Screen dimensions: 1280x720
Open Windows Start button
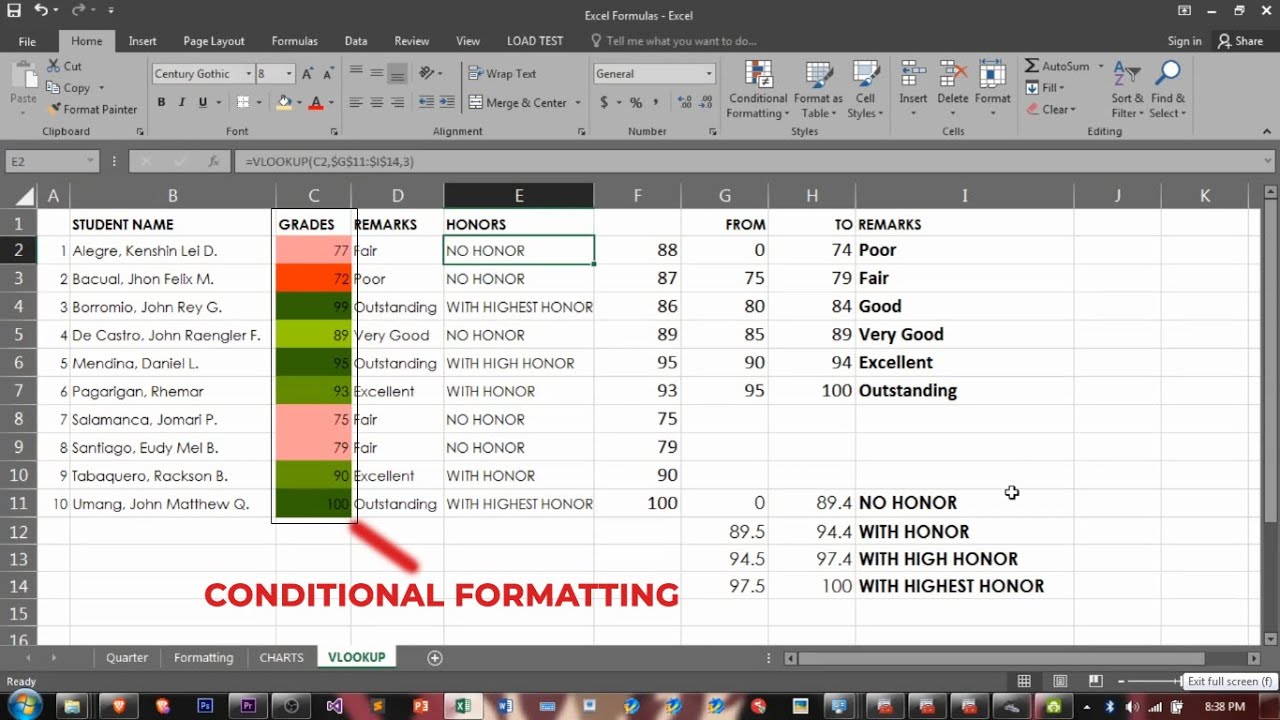(x=23, y=704)
